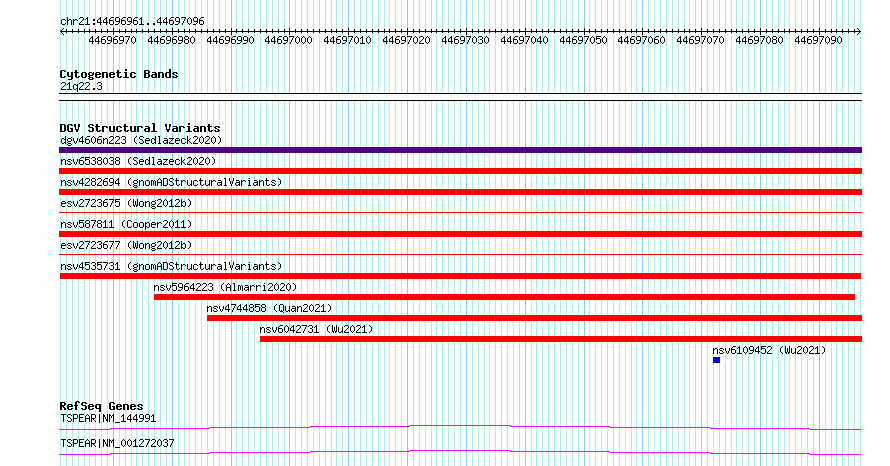
Task: Click the nsv6109452 (Wu2021) label
Action: [769, 350]
